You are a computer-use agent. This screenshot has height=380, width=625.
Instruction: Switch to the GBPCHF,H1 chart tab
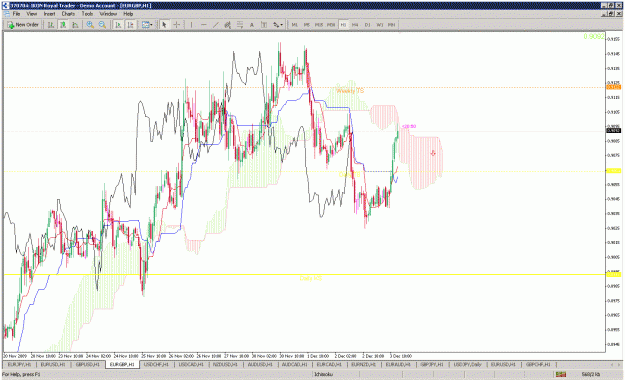(538, 364)
